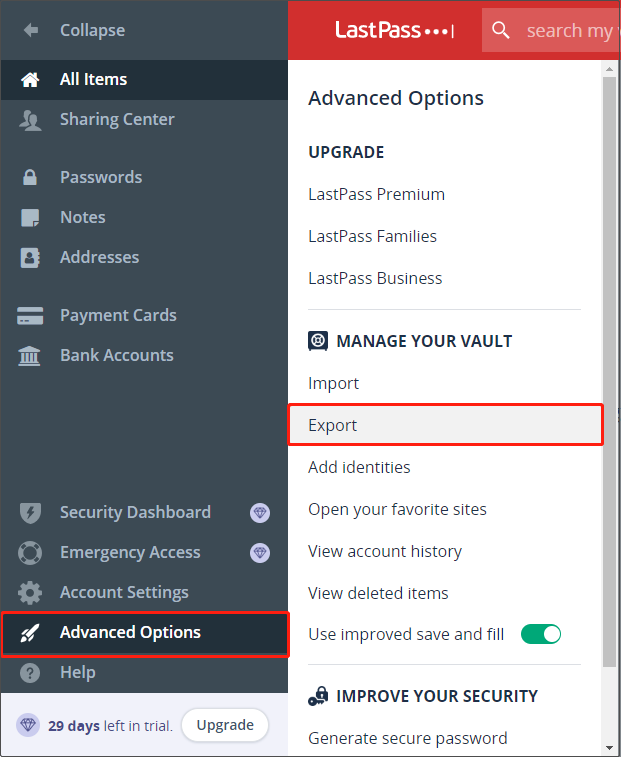Click the scrollbar down arrow
This screenshot has width=621, height=757.
click(609, 747)
